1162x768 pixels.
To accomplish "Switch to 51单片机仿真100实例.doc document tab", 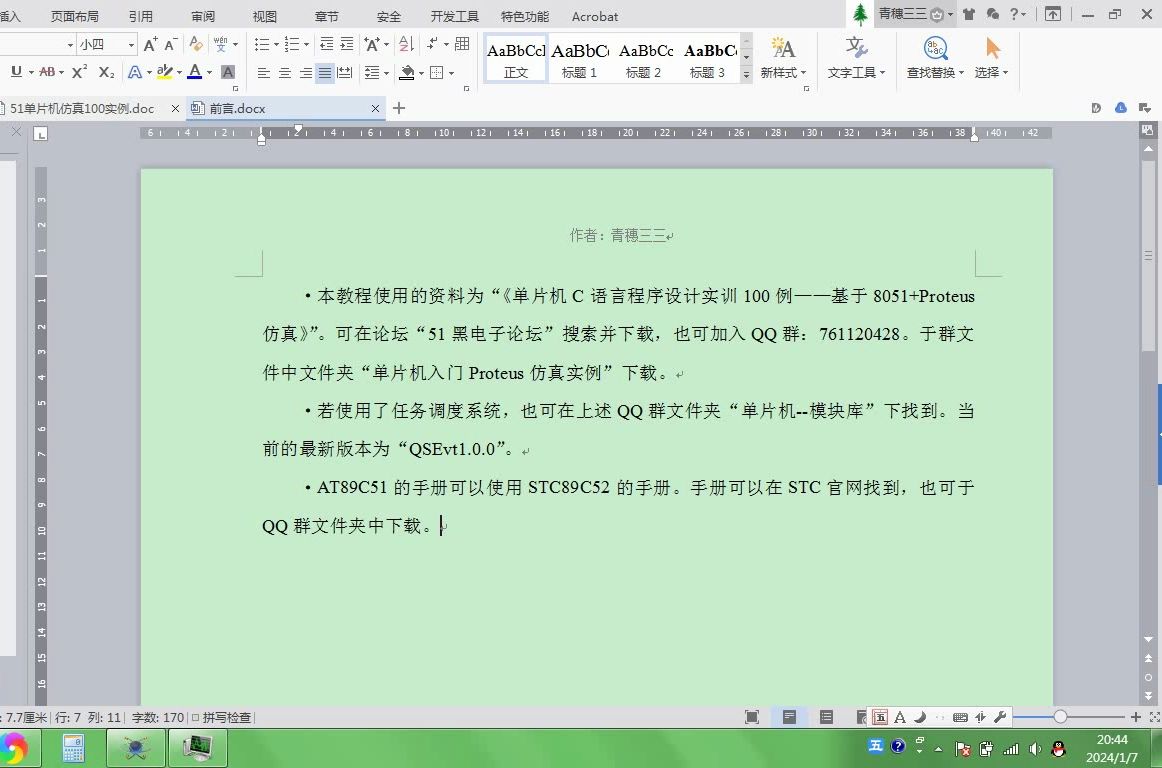I will point(82,108).
